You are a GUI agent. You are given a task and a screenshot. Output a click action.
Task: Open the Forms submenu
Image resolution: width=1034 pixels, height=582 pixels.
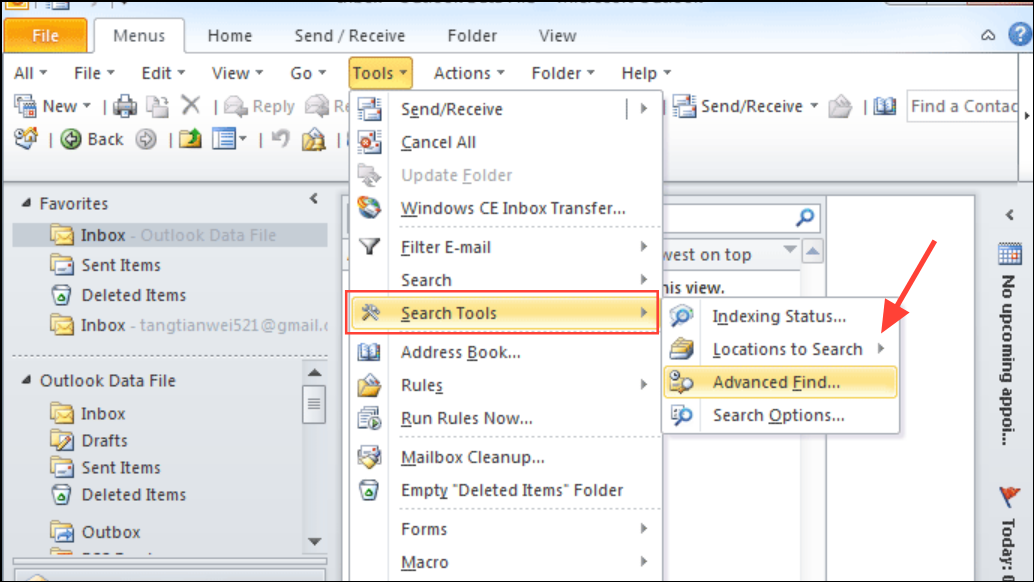[x=503, y=529]
